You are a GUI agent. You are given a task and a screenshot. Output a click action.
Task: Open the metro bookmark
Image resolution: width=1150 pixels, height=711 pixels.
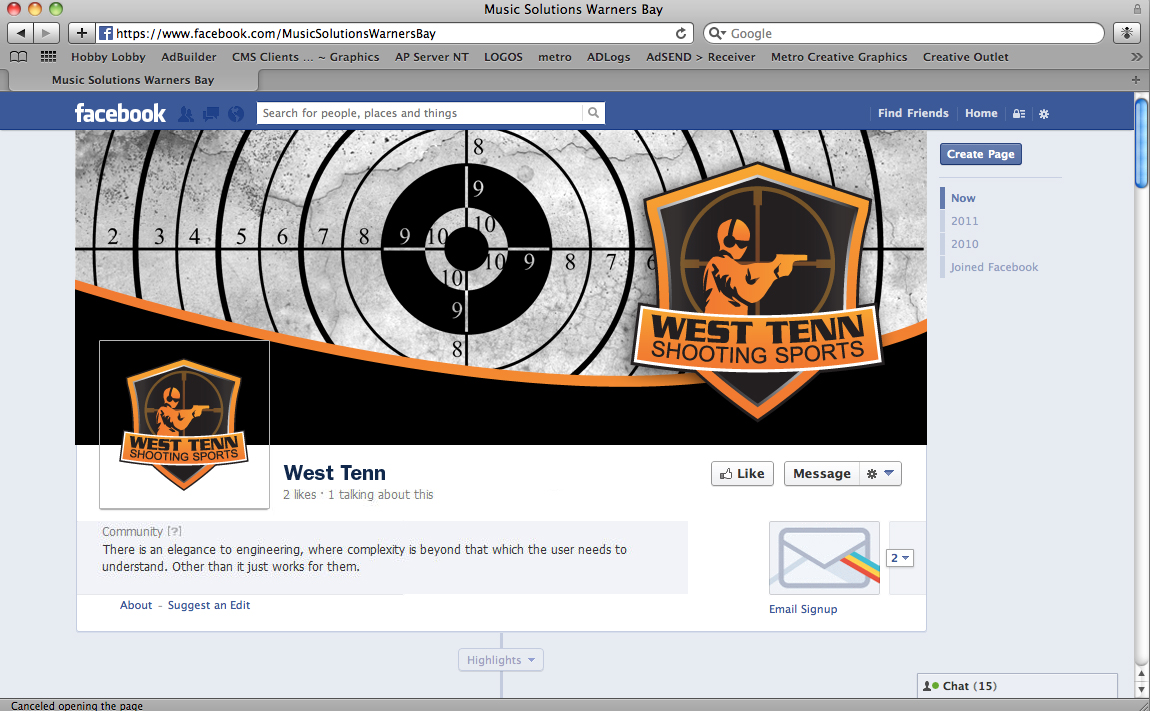pos(554,56)
